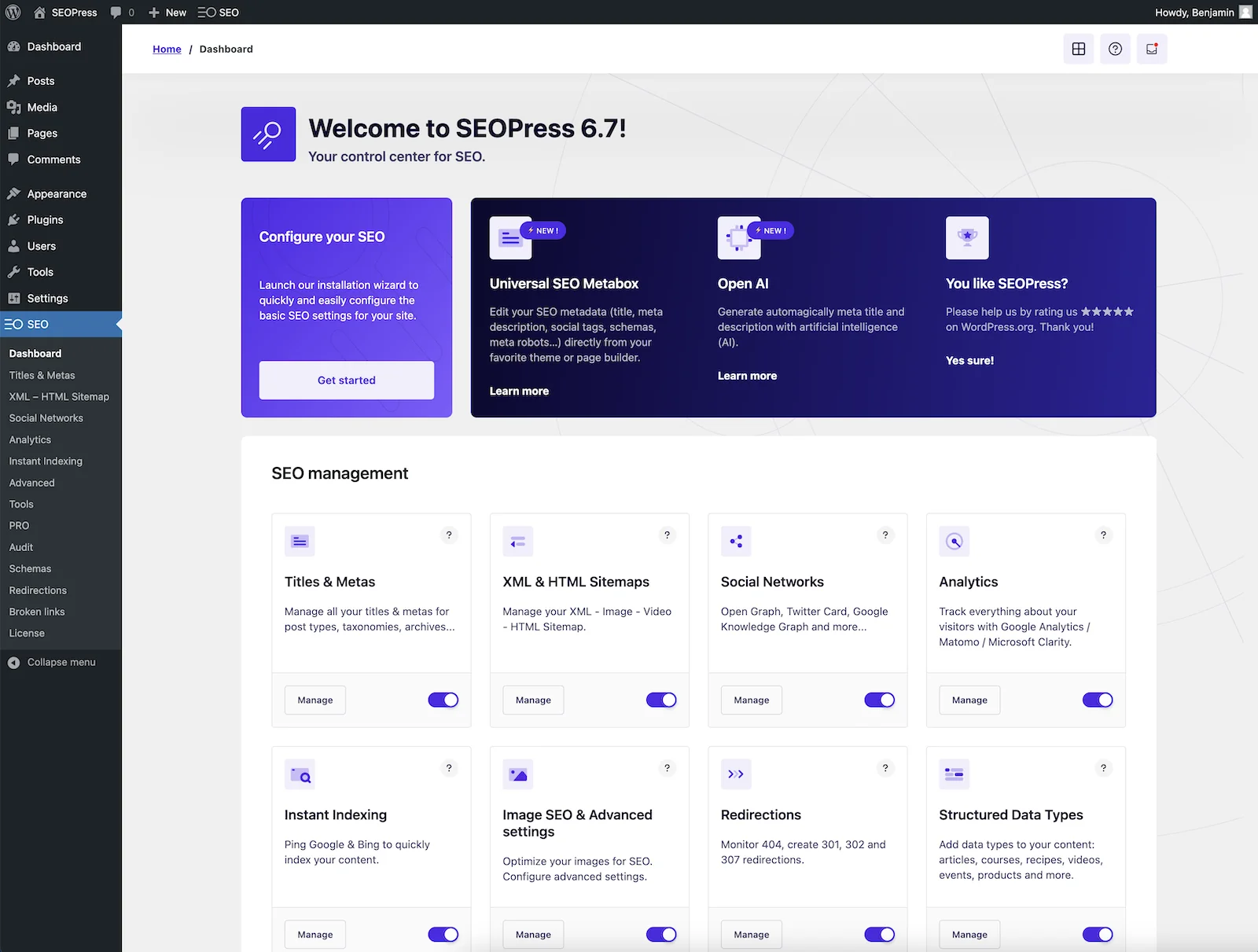This screenshot has height=952, width=1258.
Task: Click the Social Networks share icon
Action: pyautogui.click(x=736, y=541)
